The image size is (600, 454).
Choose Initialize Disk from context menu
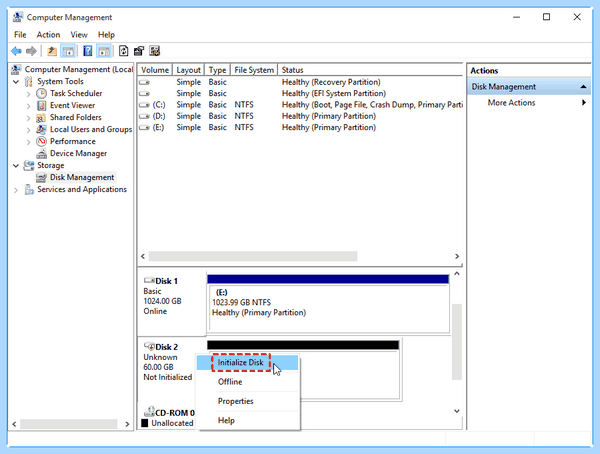click(x=247, y=363)
